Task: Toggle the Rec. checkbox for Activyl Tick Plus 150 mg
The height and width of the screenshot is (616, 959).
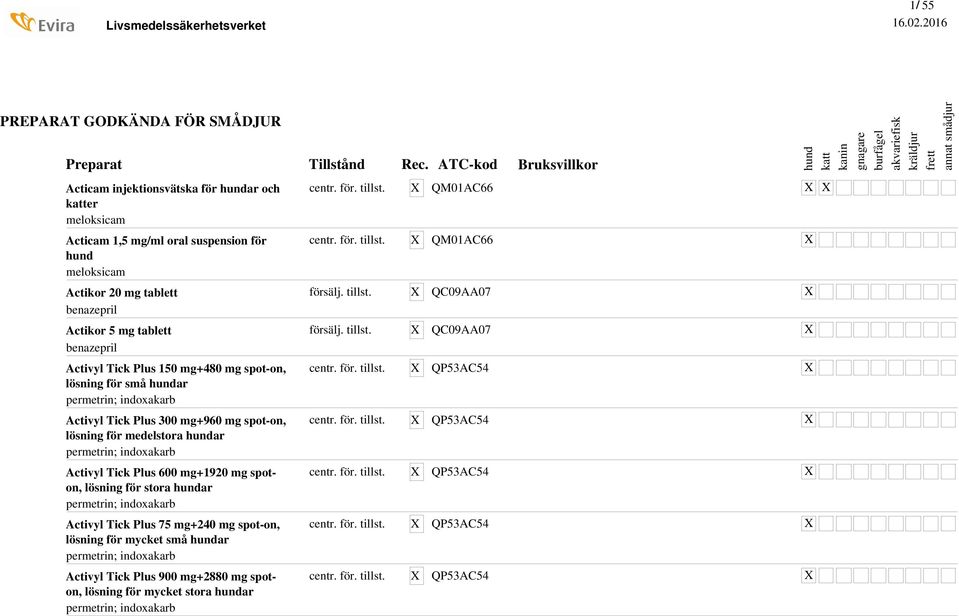Action: 416,368
